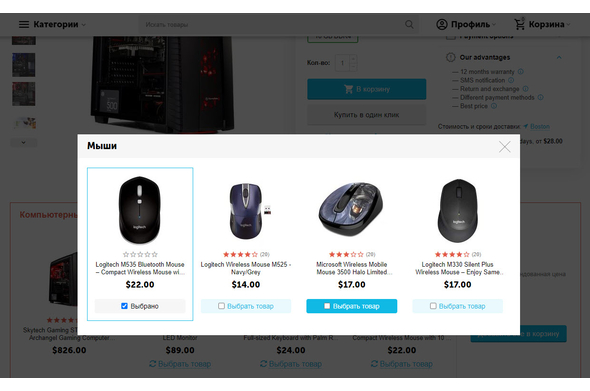Open the Корзина dropdown arrow
Image resolution: width=590 pixels, height=391 pixels.
(568, 24)
